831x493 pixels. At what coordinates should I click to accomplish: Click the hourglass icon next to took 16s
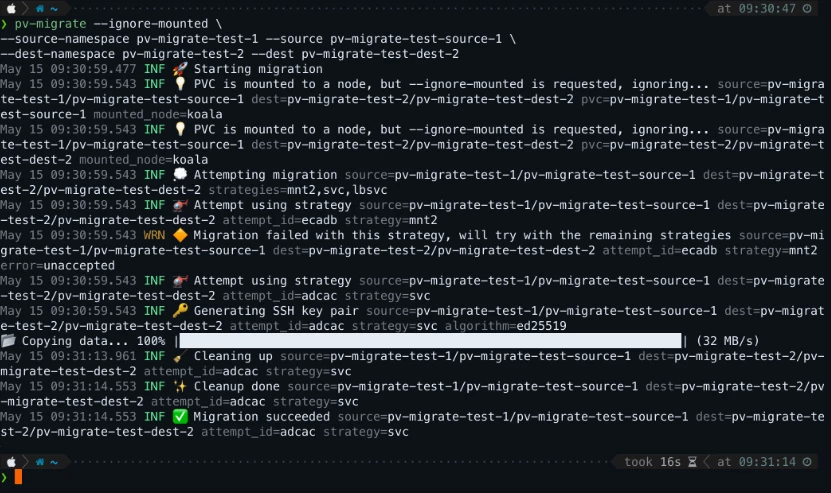(x=692, y=462)
